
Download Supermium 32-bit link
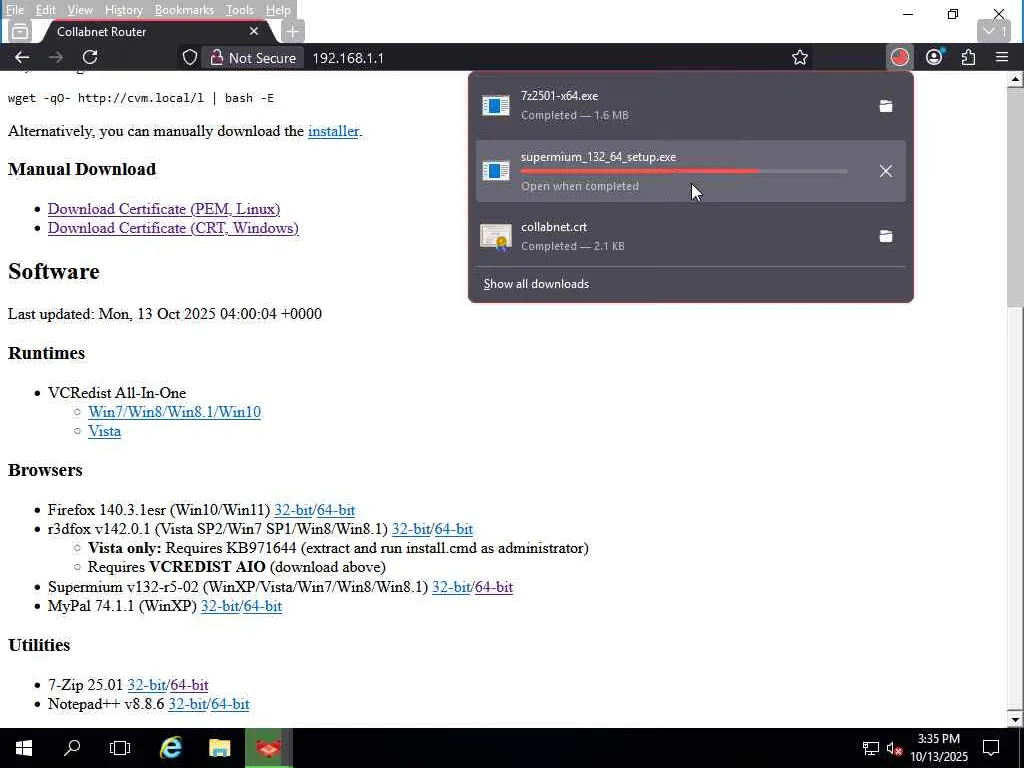(451, 587)
